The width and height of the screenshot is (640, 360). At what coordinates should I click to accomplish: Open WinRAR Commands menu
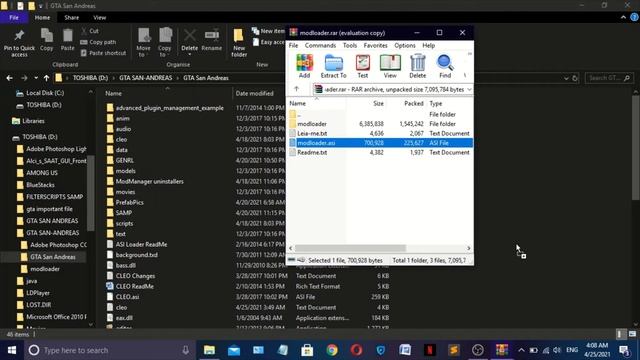(320, 45)
